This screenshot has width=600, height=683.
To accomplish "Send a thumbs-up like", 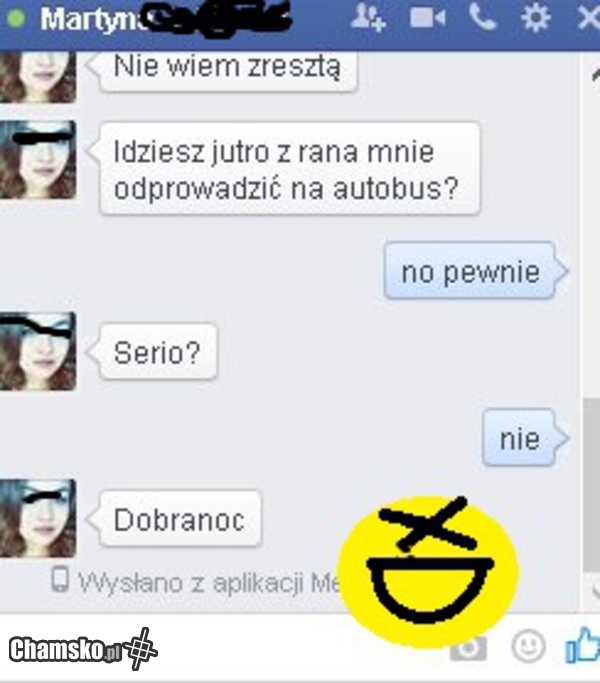I will pos(582,647).
